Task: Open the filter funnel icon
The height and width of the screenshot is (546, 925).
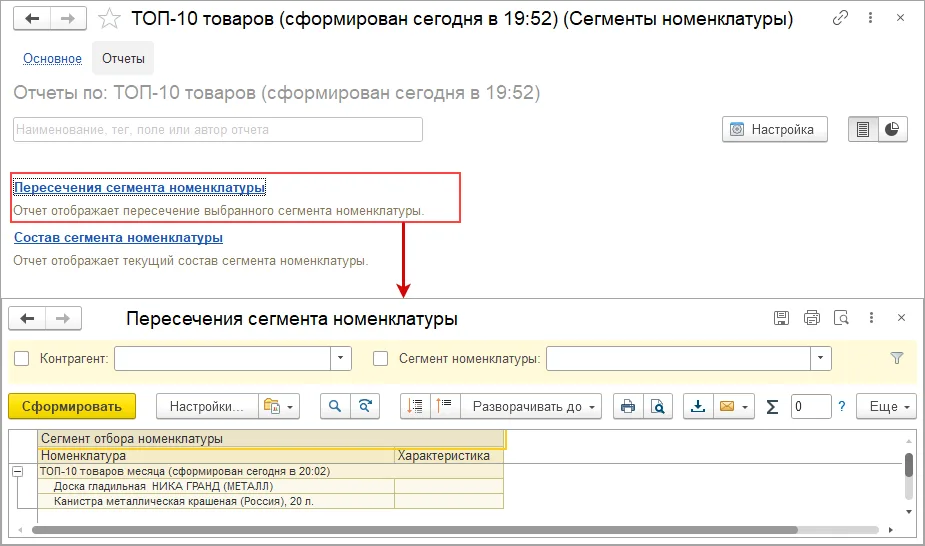Action: pos(897,358)
